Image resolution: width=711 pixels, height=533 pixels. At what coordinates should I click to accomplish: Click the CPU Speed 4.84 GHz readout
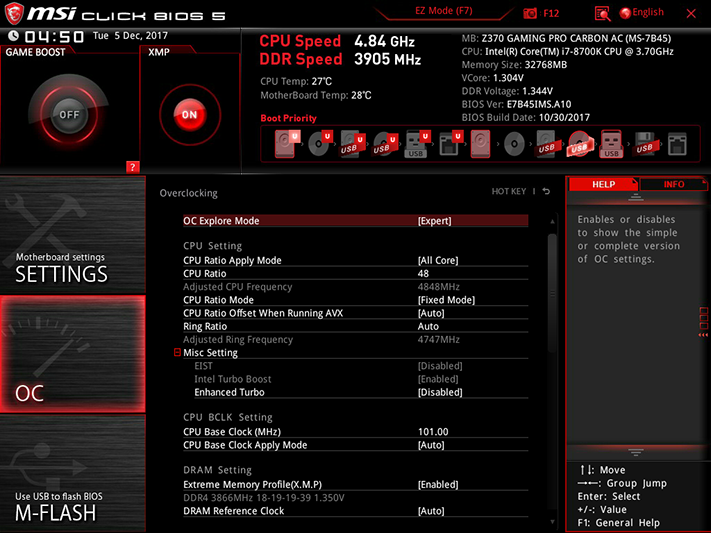337,41
